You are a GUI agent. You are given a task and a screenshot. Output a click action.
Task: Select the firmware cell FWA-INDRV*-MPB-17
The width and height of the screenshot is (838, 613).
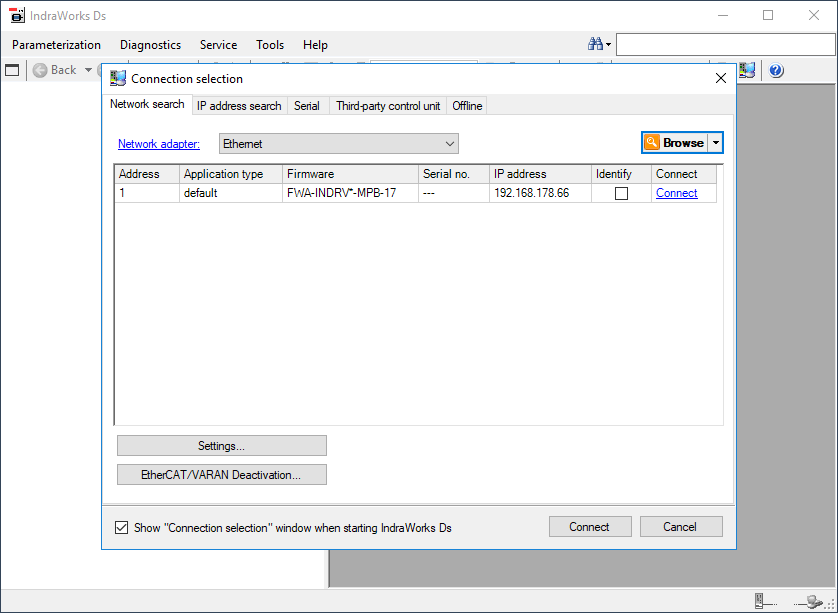coord(351,193)
